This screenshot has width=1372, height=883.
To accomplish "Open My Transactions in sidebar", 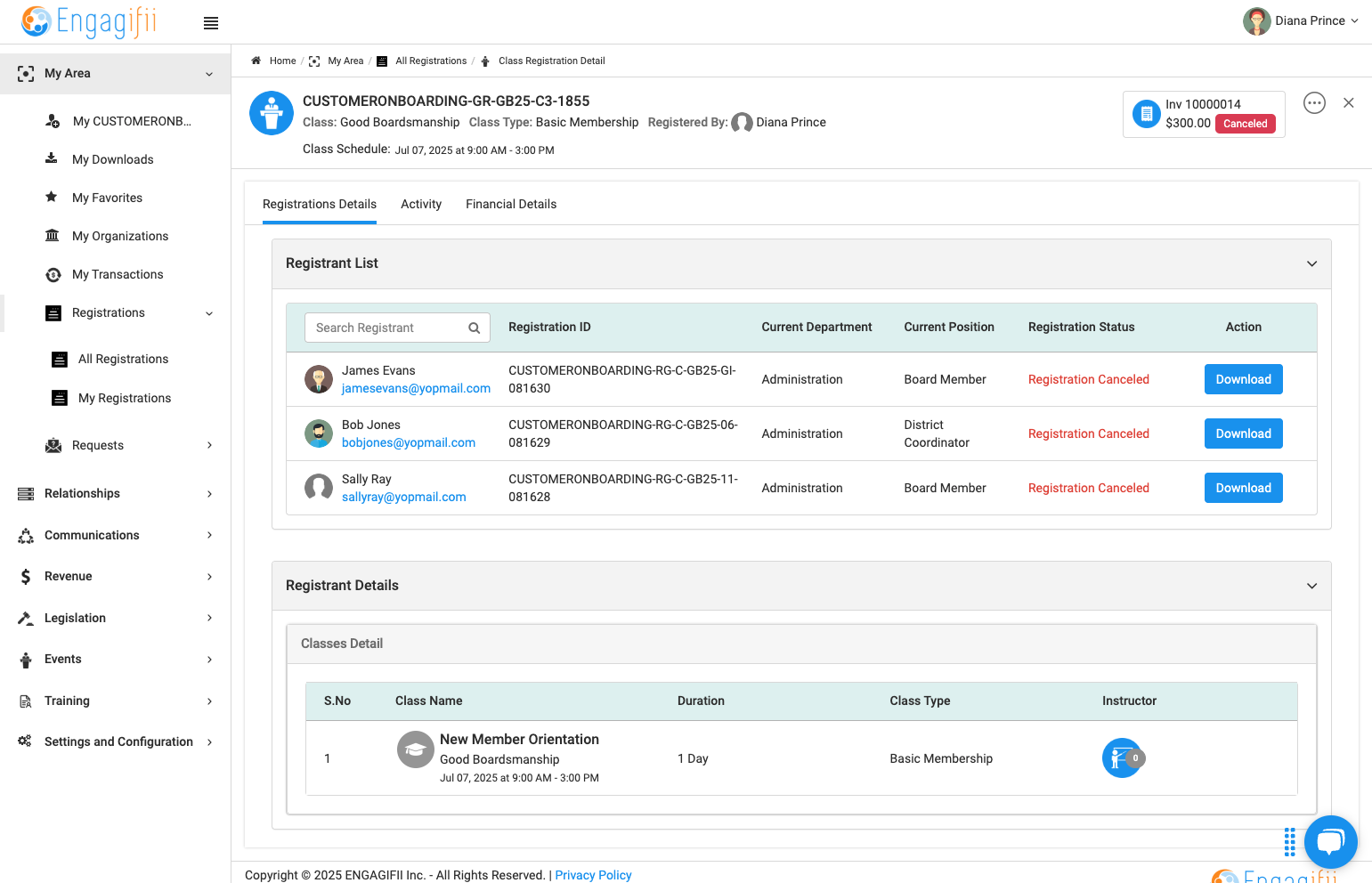I will pyautogui.click(x=118, y=274).
